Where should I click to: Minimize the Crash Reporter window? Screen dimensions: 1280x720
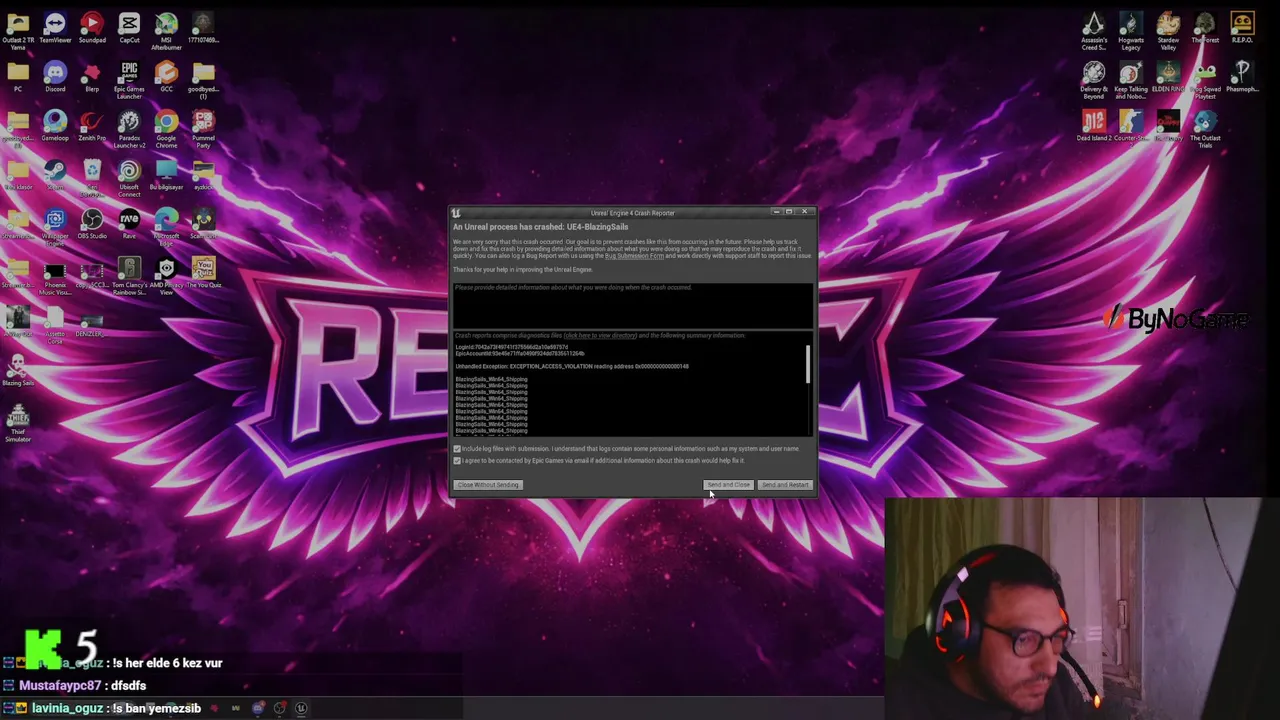pyautogui.click(x=775, y=212)
